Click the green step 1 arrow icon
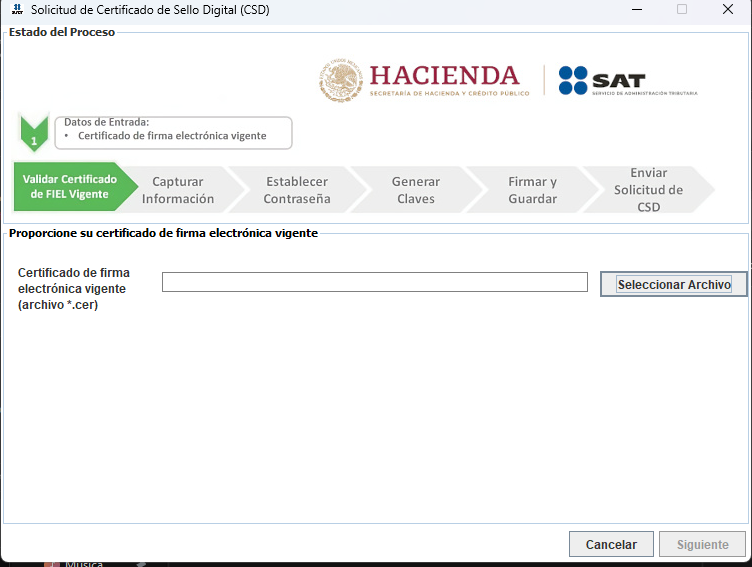The height and width of the screenshot is (567, 752). pos(34,133)
